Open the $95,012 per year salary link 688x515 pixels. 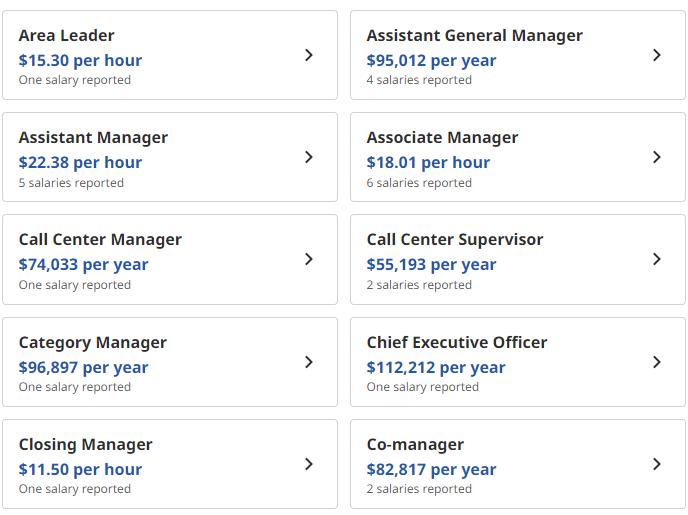431,61
